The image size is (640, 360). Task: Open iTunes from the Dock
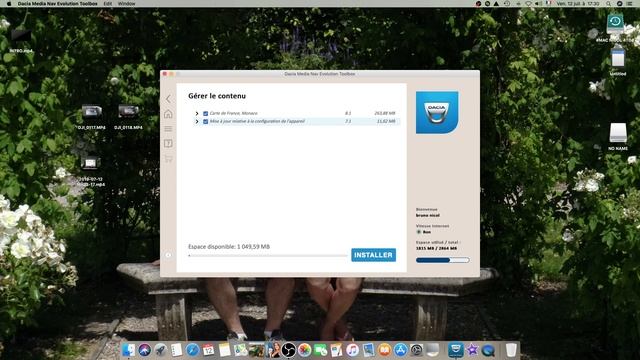tap(352, 350)
